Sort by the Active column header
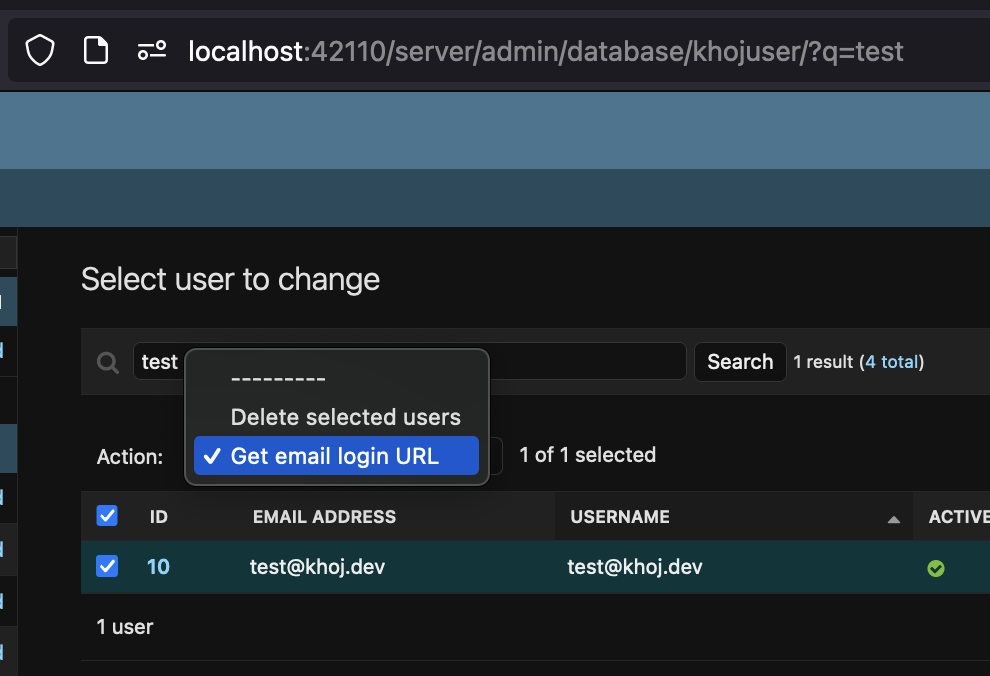This screenshot has height=676, width=990. pos(958,517)
